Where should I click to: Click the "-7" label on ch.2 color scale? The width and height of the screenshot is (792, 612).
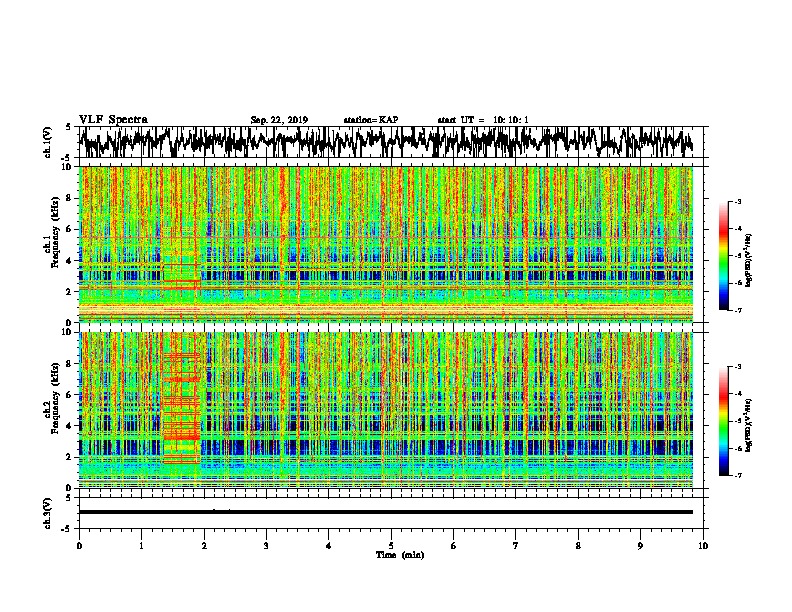click(x=738, y=475)
